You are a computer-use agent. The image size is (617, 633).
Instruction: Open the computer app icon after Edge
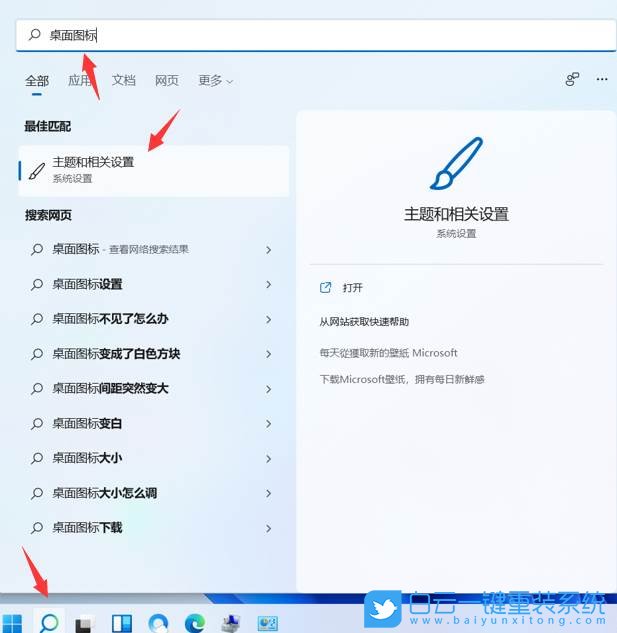[231, 623]
